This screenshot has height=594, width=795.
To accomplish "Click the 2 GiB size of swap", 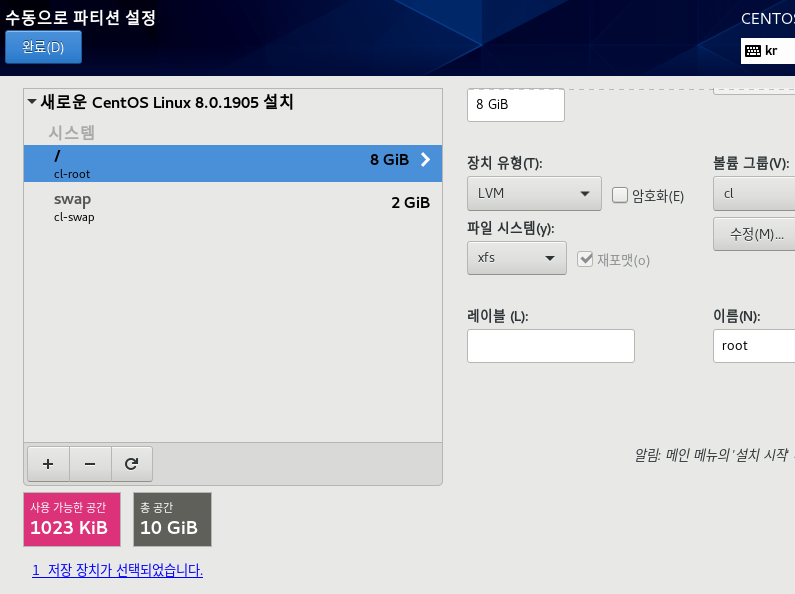I will pos(410,203).
